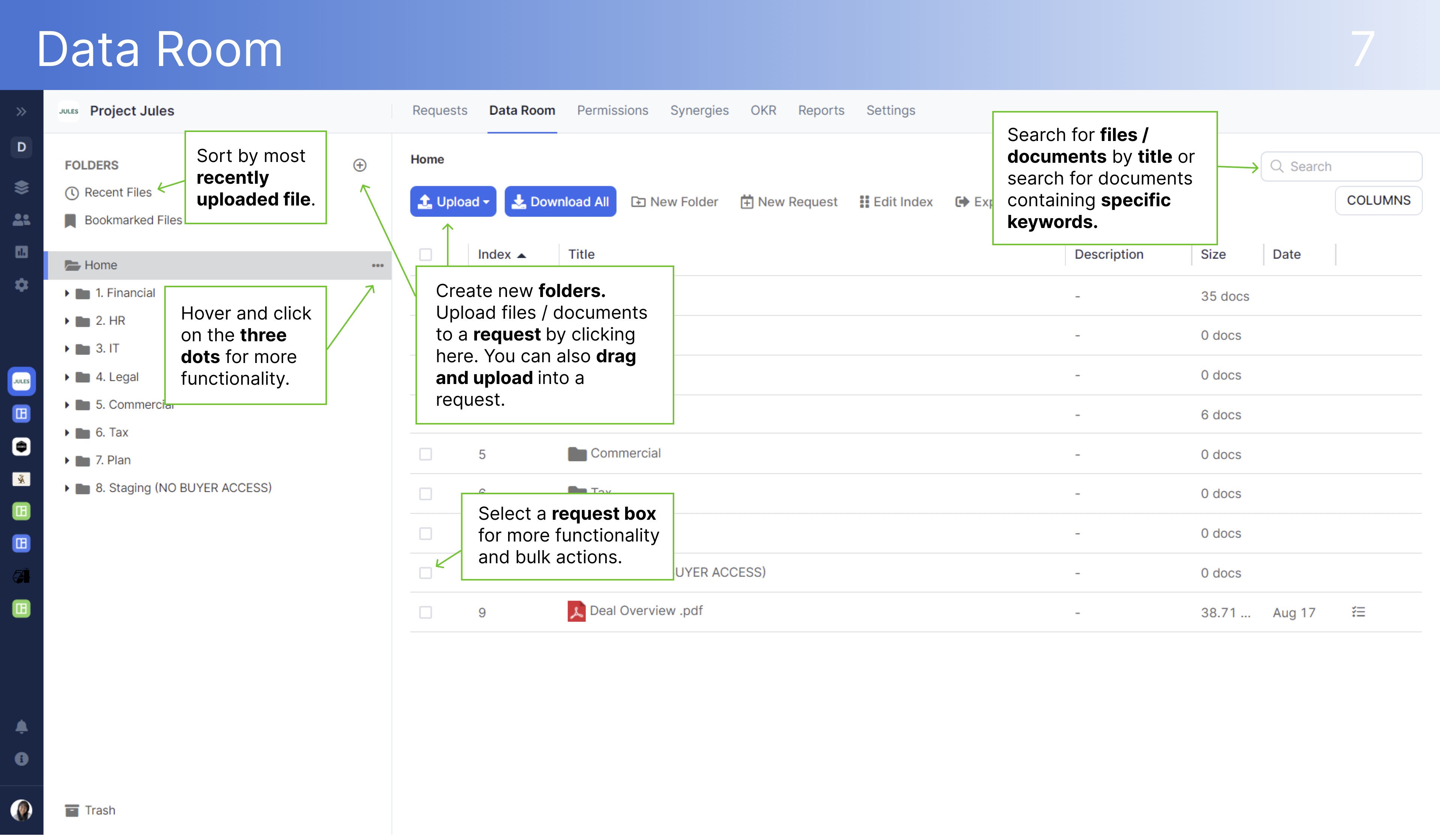The image size is (1440, 840).
Task: Click the notifications bell icon
Action: (21, 726)
